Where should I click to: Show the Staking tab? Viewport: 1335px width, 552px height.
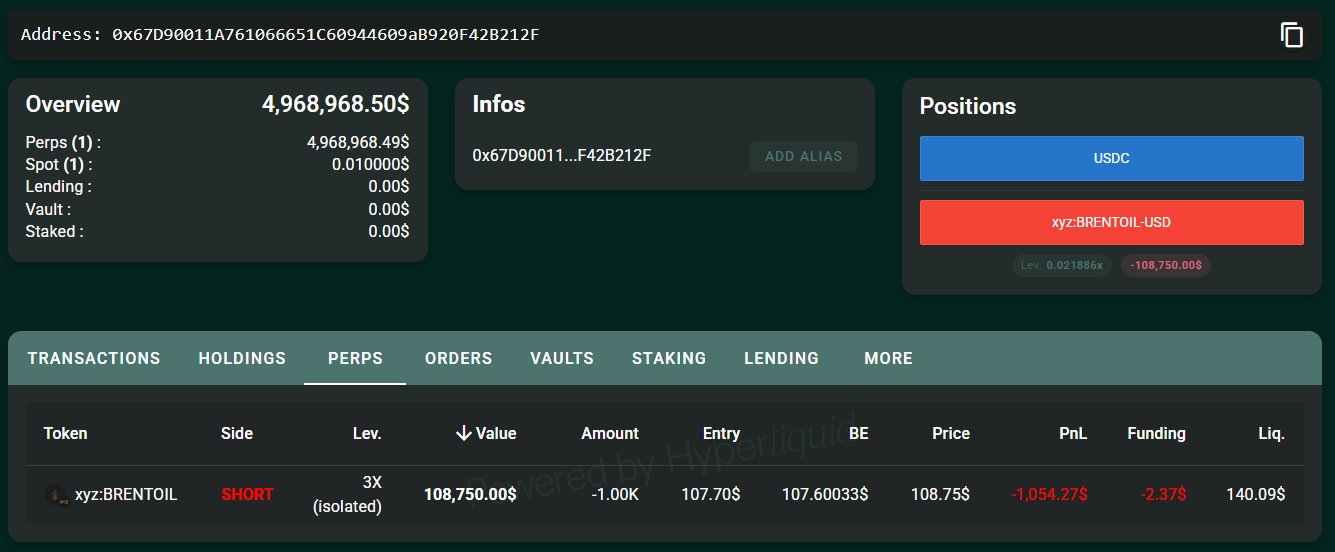[x=669, y=358]
